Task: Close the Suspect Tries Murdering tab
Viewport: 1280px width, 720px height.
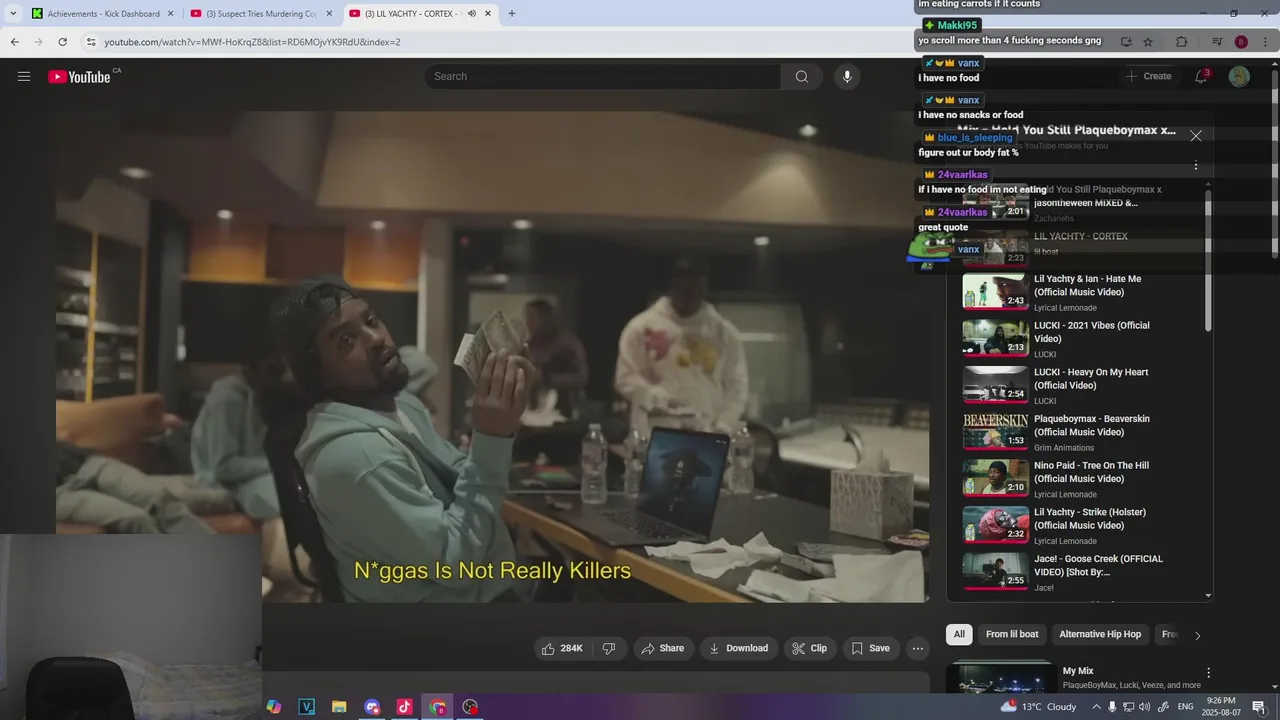Action: 328,14
